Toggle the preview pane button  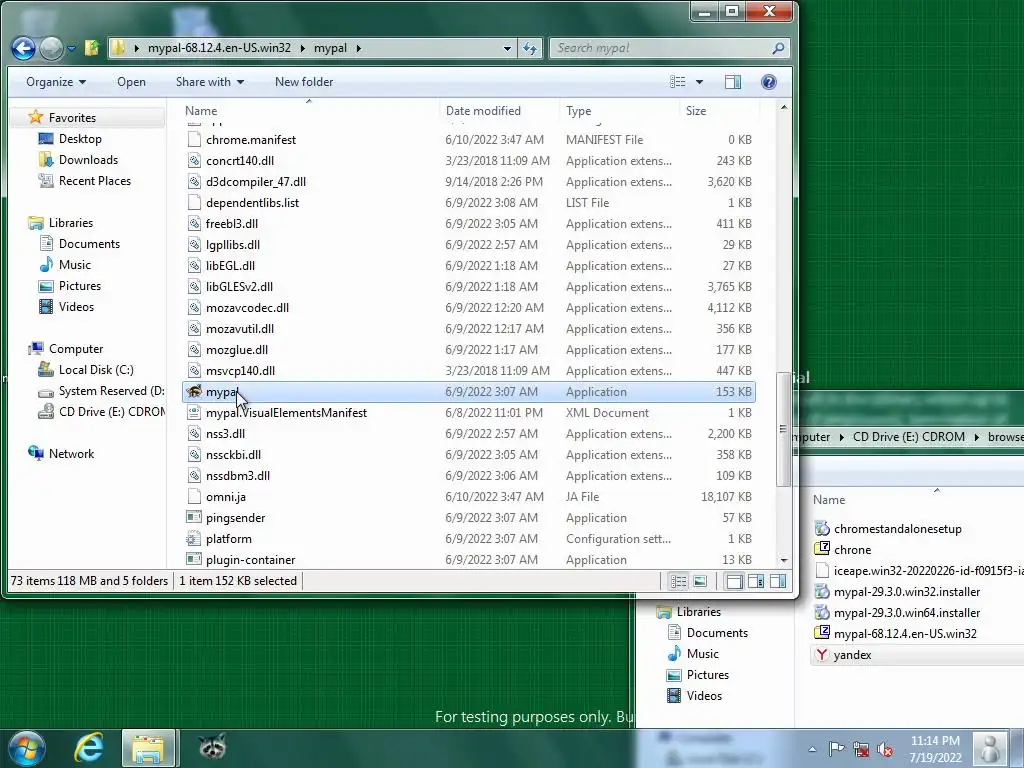(733, 82)
